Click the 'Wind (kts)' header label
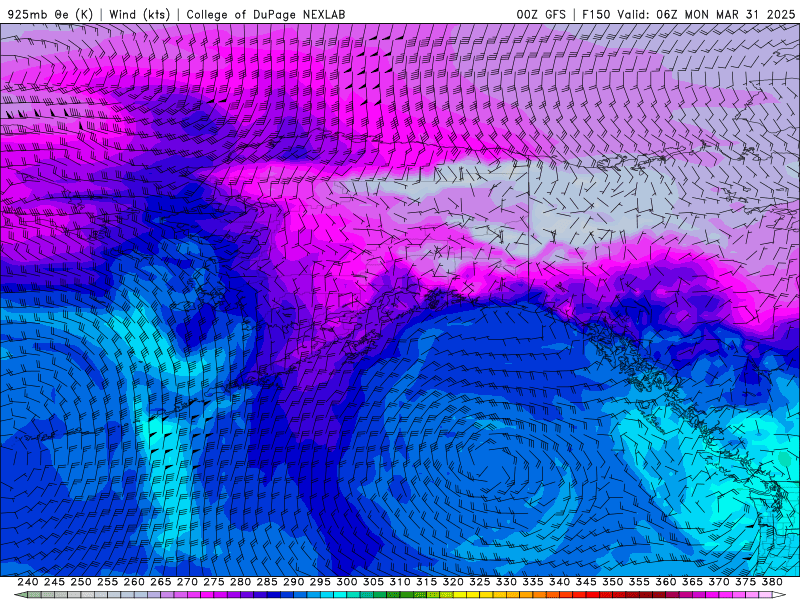The width and height of the screenshot is (800, 600). pos(139,14)
